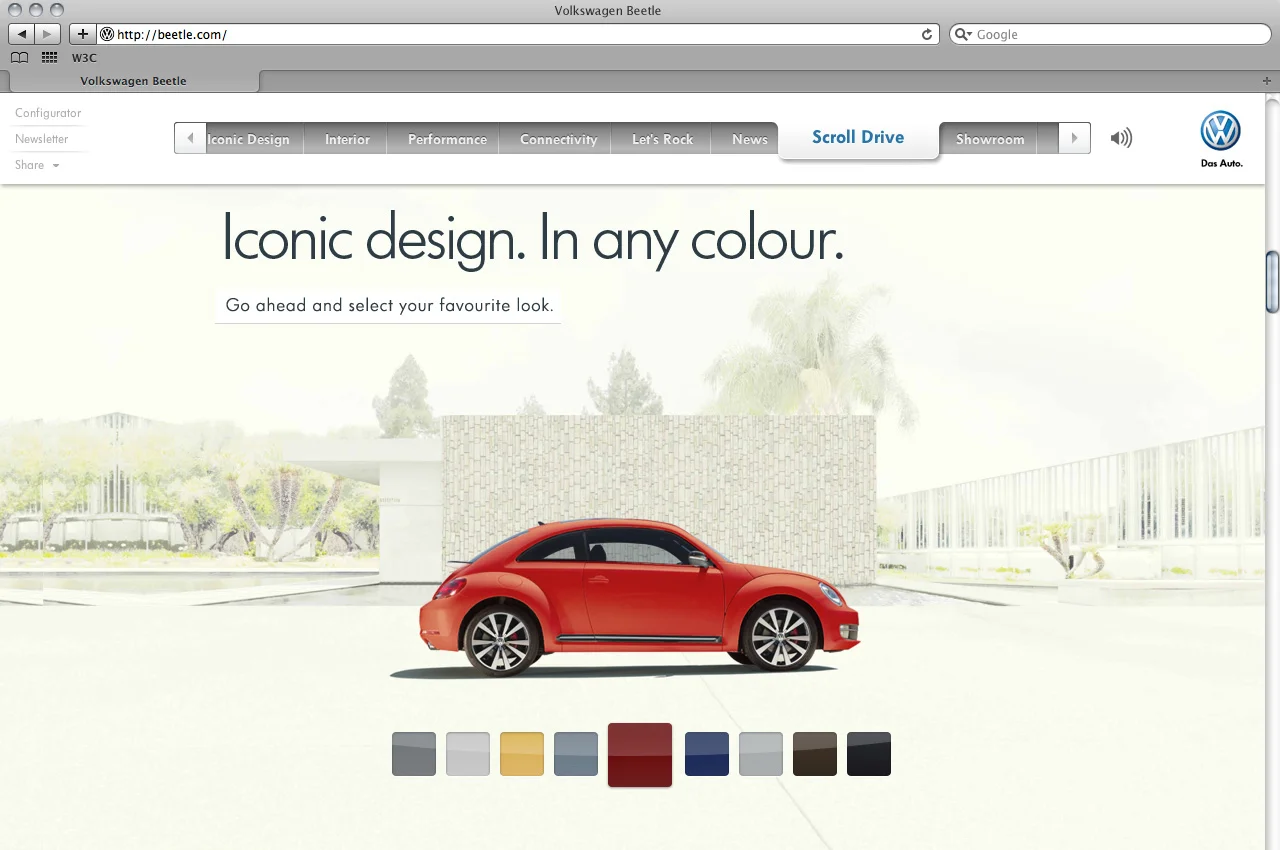Open the Google search magnifier dropdown

[x=963, y=34]
